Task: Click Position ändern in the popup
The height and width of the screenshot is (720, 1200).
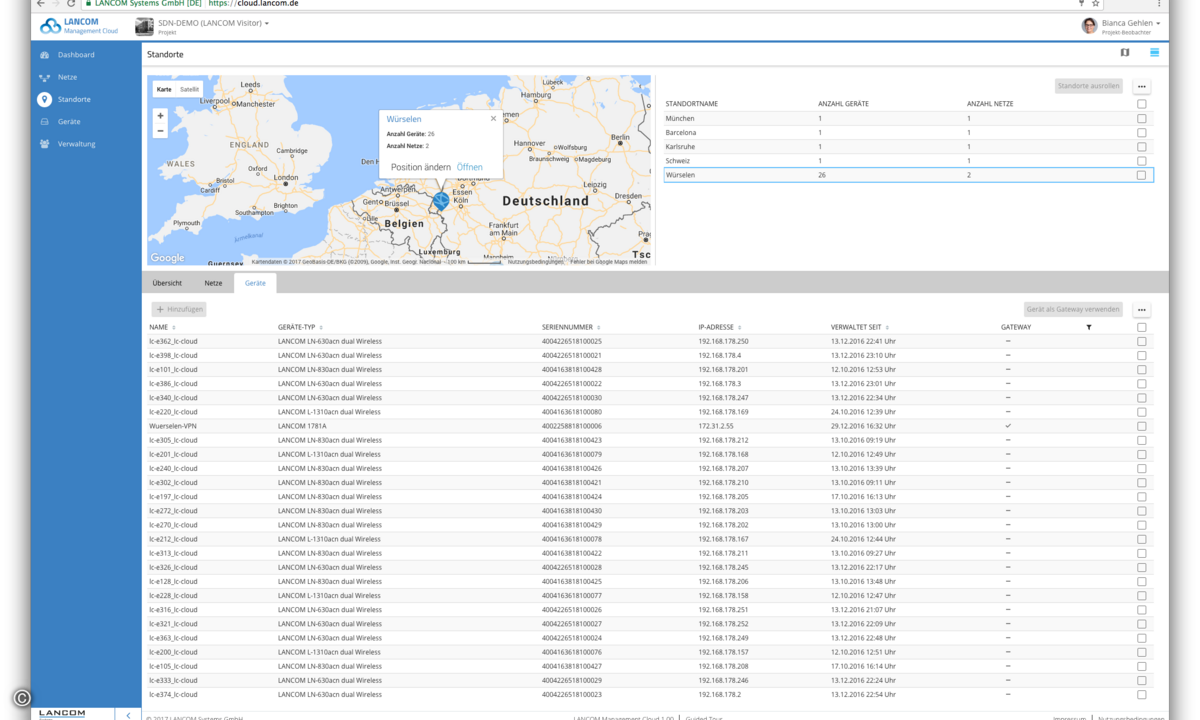Action: (x=420, y=167)
